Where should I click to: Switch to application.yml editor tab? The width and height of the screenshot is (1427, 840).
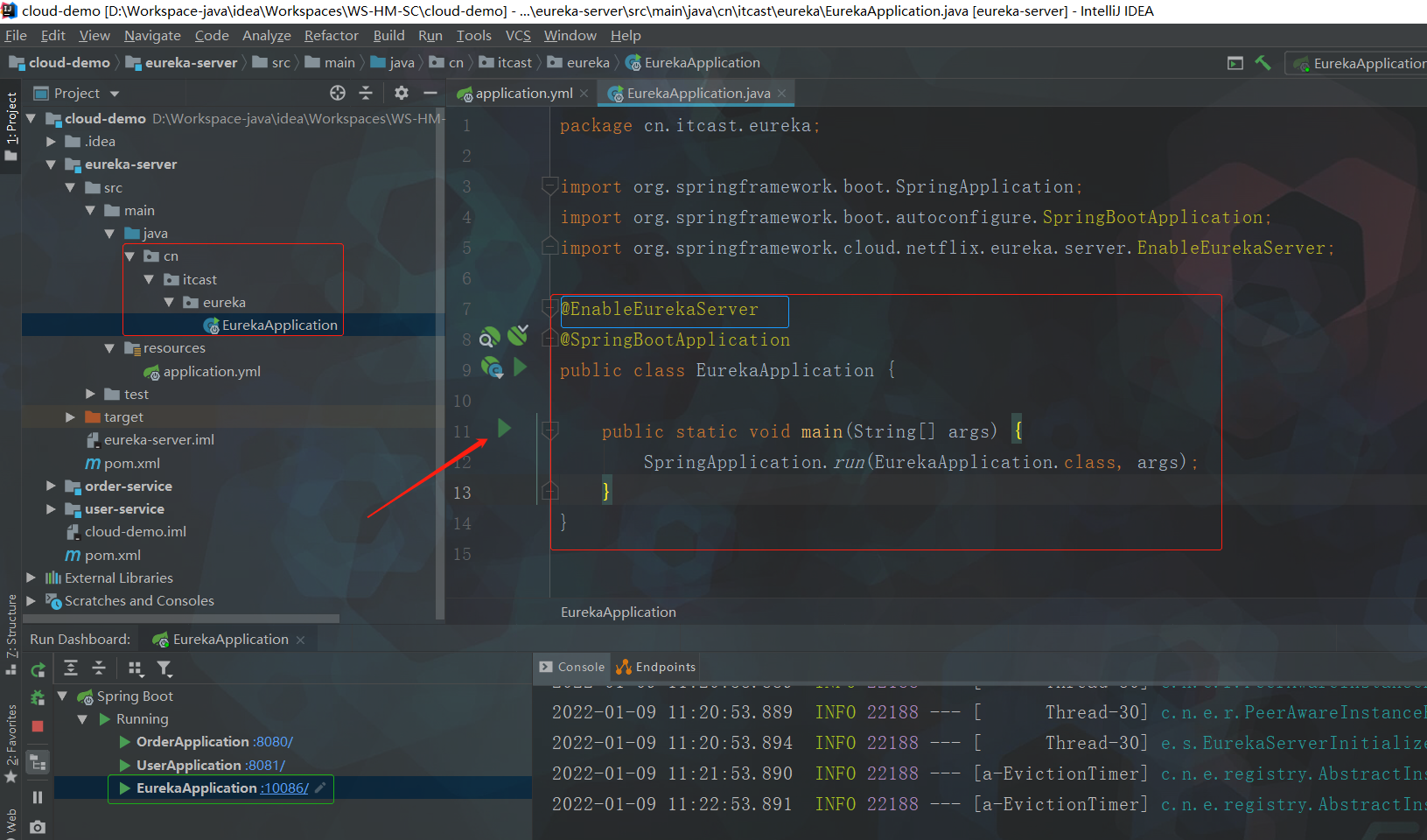(523, 94)
